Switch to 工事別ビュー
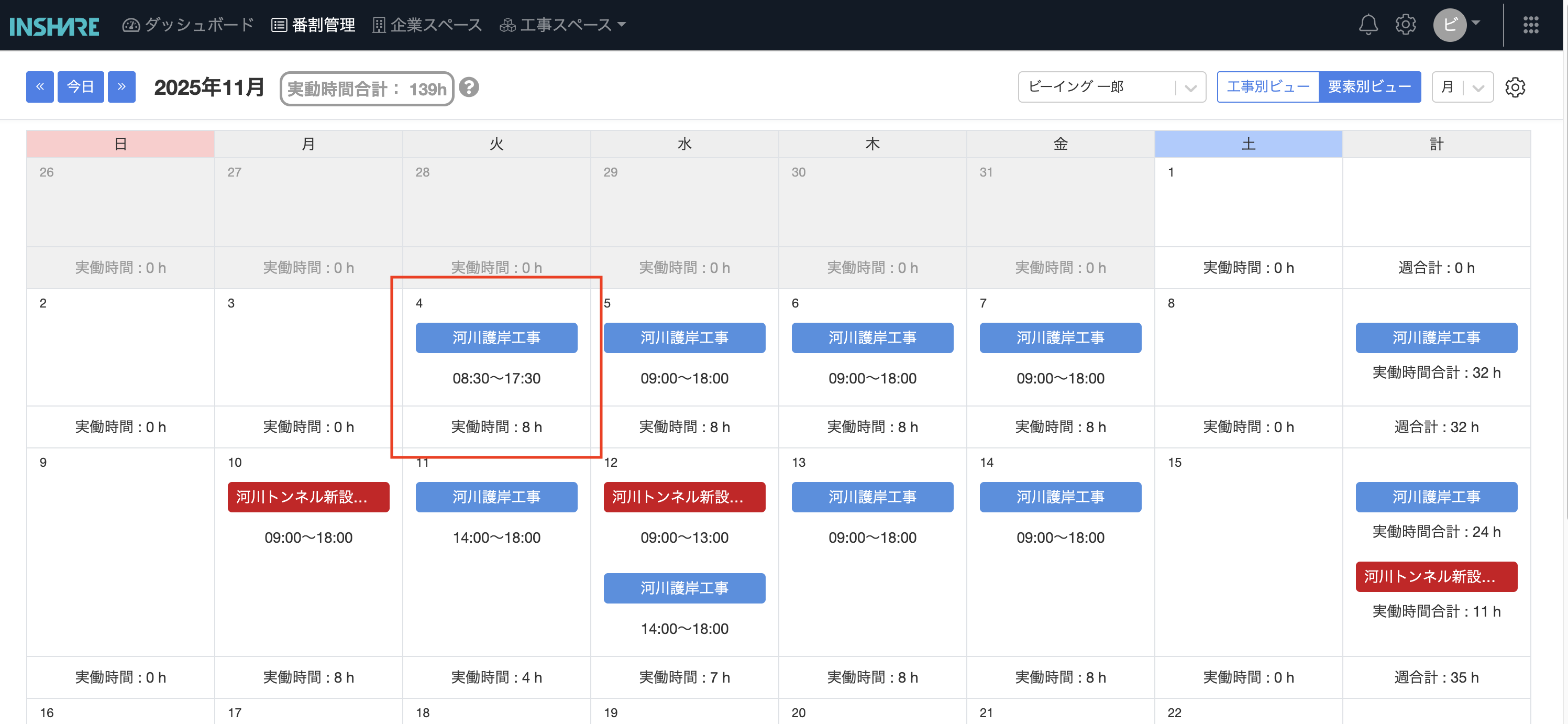The image size is (1568, 724). click(x=1268, y=87)
